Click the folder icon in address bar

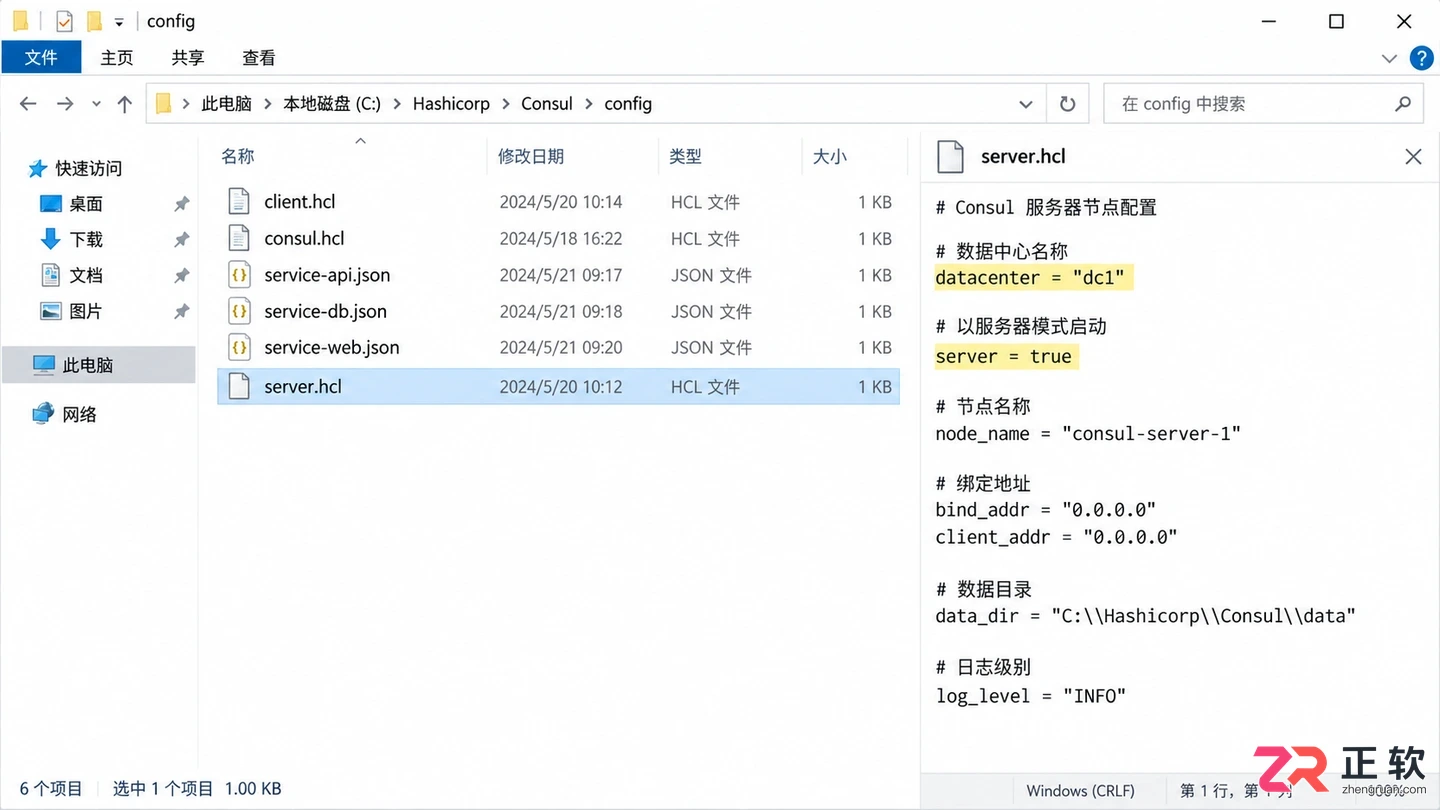coord(164,104)
